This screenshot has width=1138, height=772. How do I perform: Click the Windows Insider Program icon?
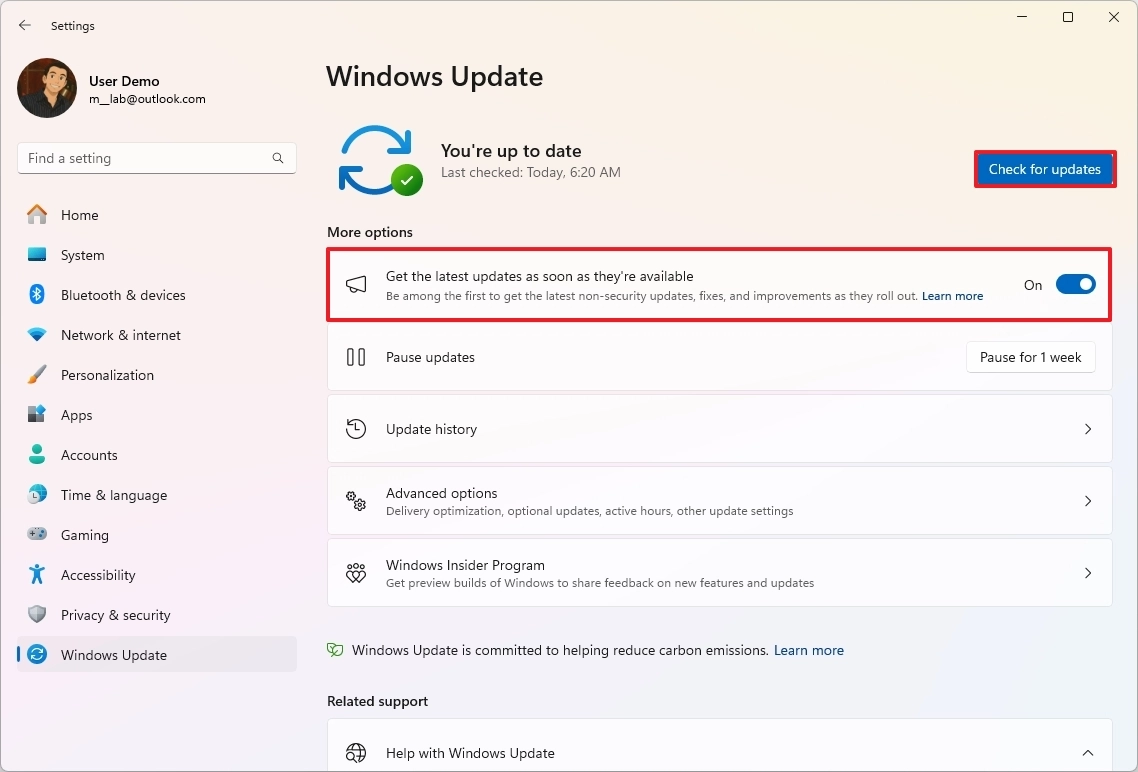[x=356, y=573]
